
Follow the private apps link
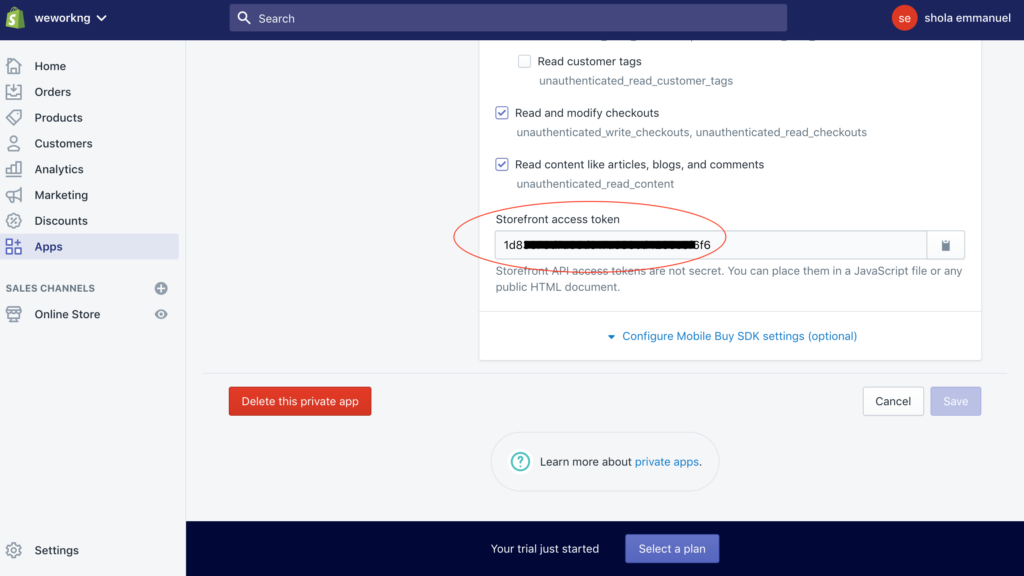click(666, 462)
